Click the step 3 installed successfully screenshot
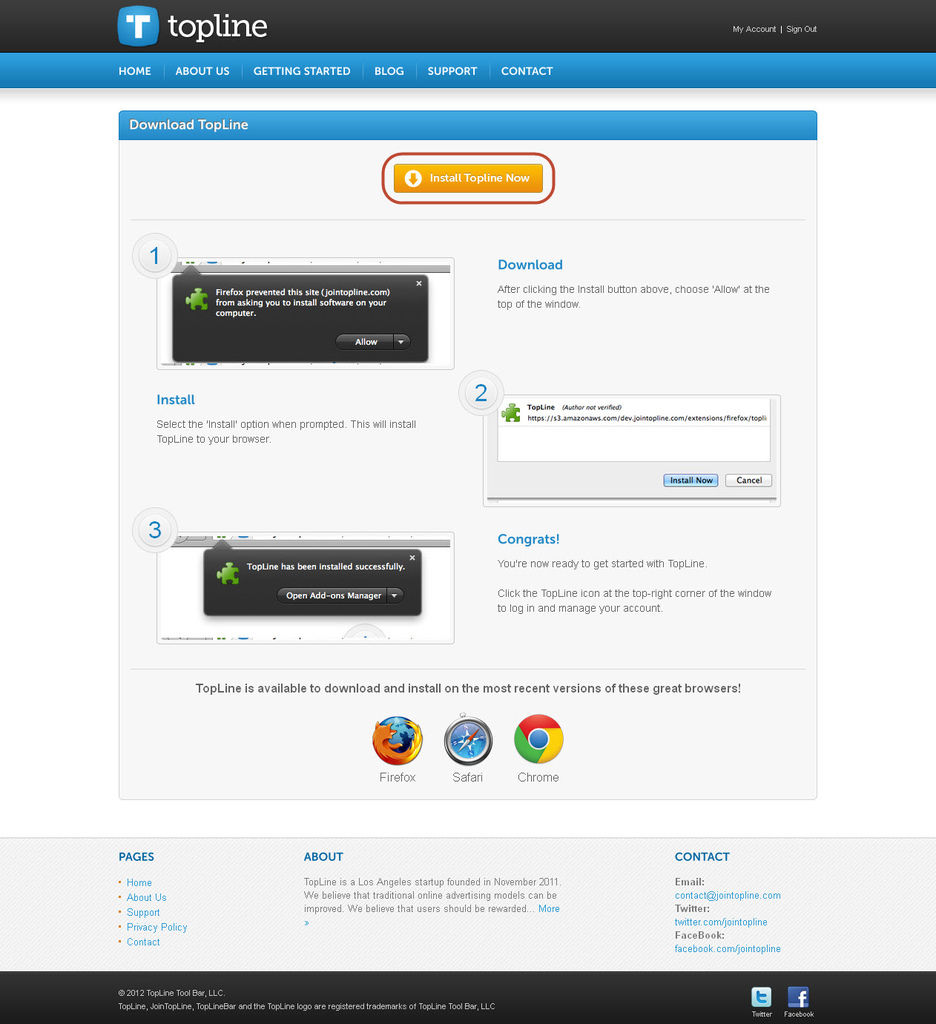Screen dimensions: 936x1024 tap(306, 588)
